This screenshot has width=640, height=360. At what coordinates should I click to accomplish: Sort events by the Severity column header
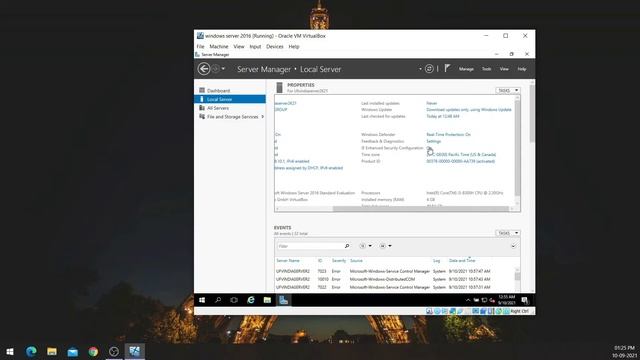point(339,260)
